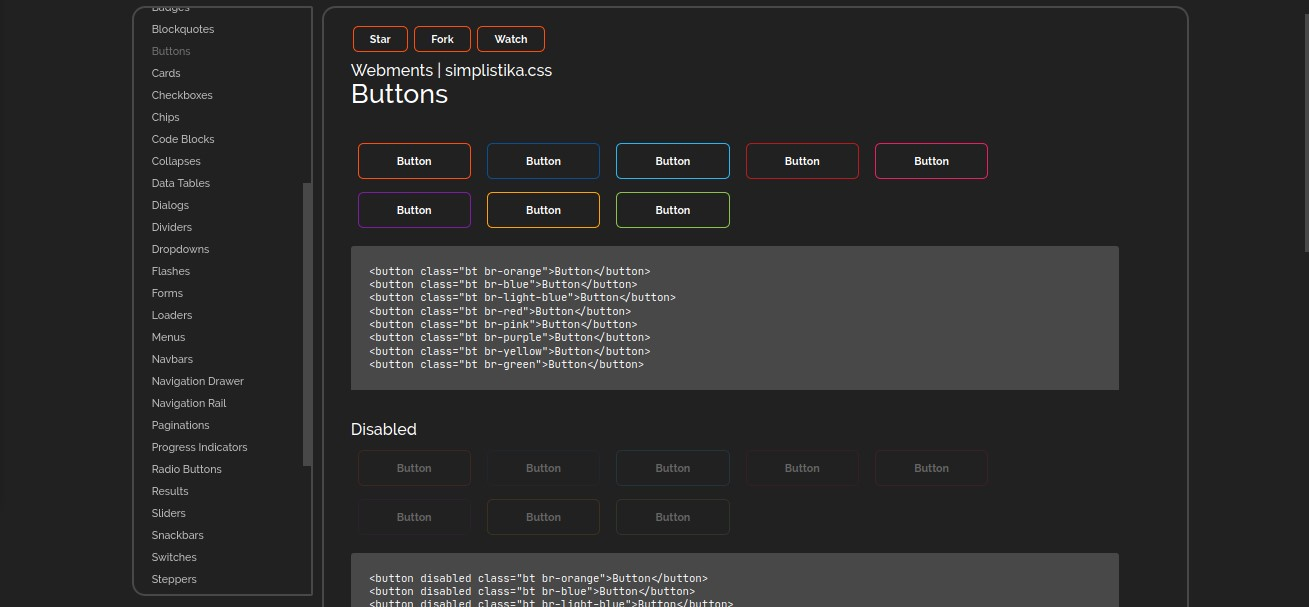Click the sidebar scrollbar thumb
The height and width of the screenshot is (607, 1309).
pyautogui.click(x=307, y=324)
